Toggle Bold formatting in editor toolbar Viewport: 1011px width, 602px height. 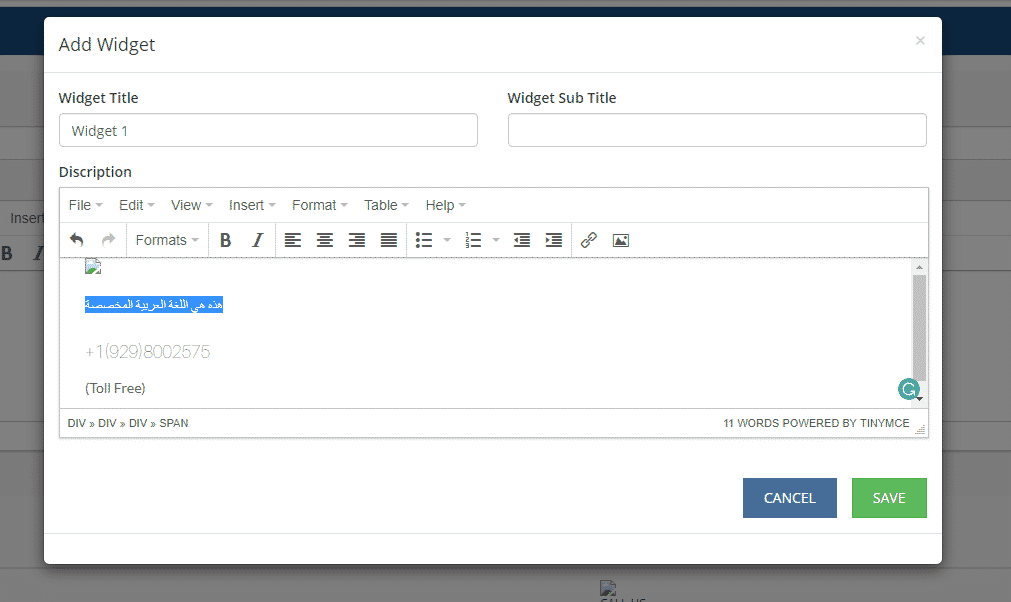pos(225,240)
